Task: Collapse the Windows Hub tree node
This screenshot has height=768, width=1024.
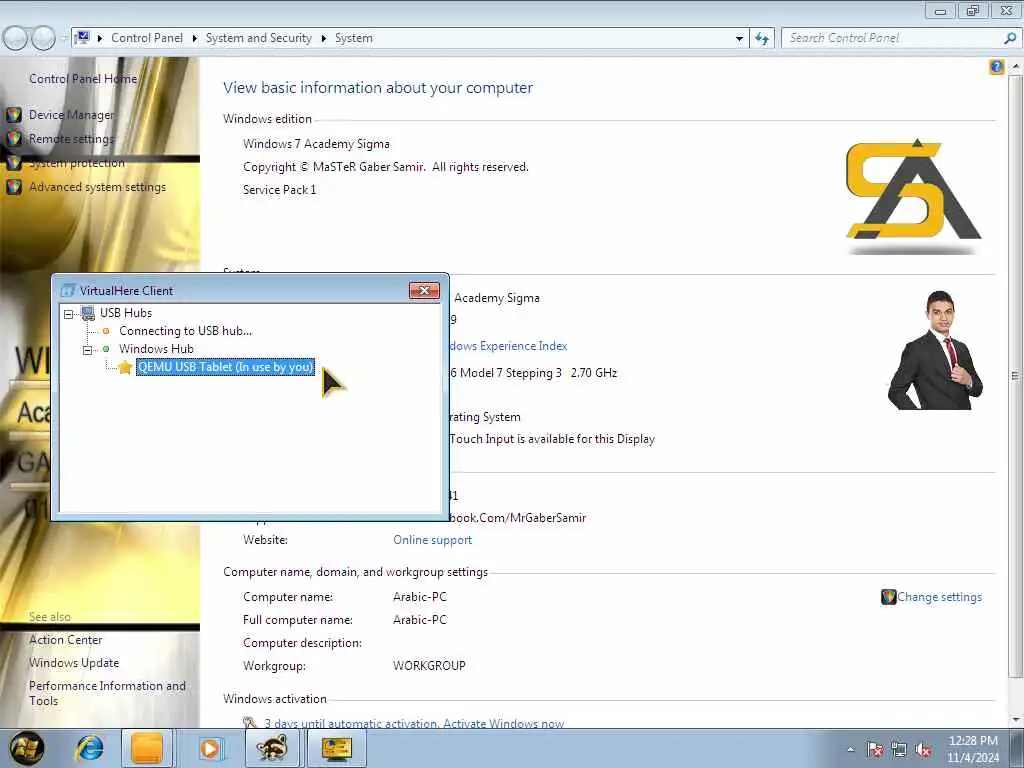Action: (x=87, y=350)
